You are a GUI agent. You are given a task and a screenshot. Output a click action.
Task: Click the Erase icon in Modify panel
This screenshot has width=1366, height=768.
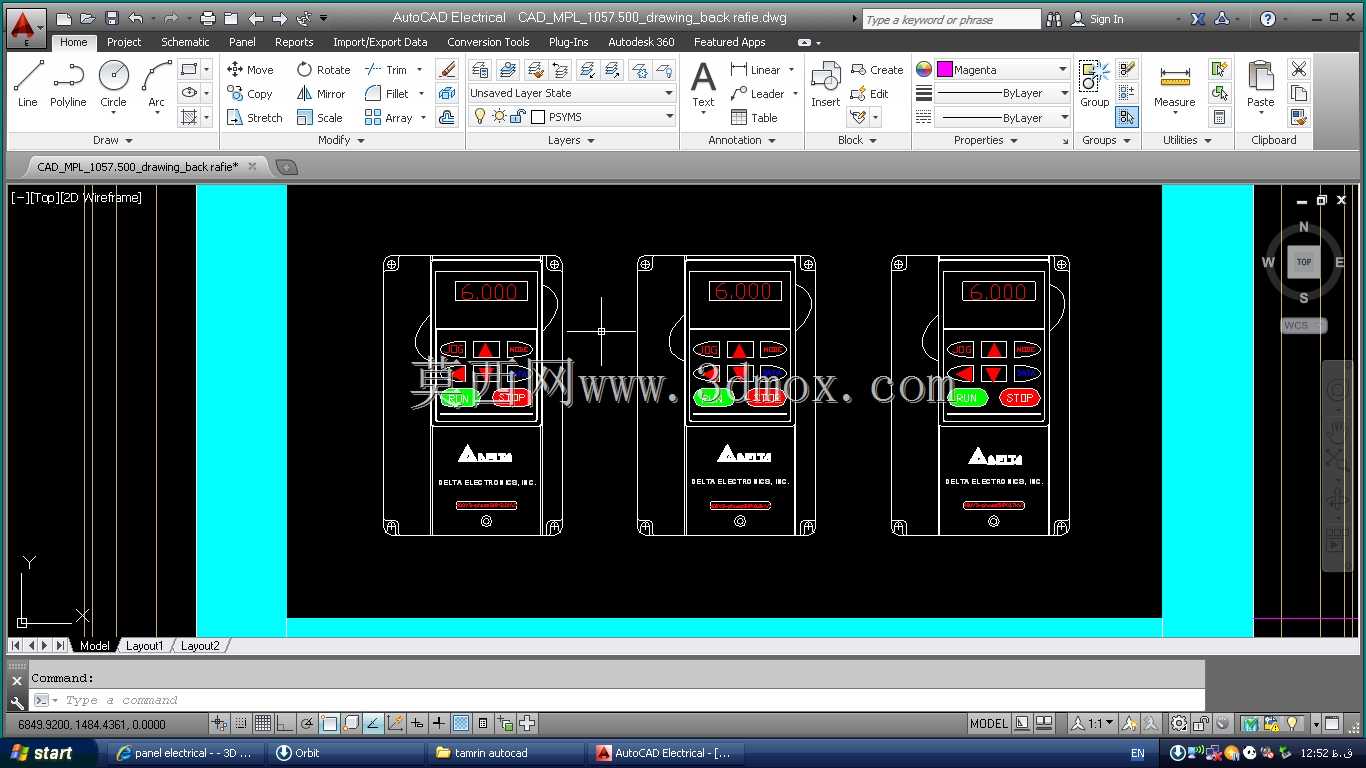(448, 70)
